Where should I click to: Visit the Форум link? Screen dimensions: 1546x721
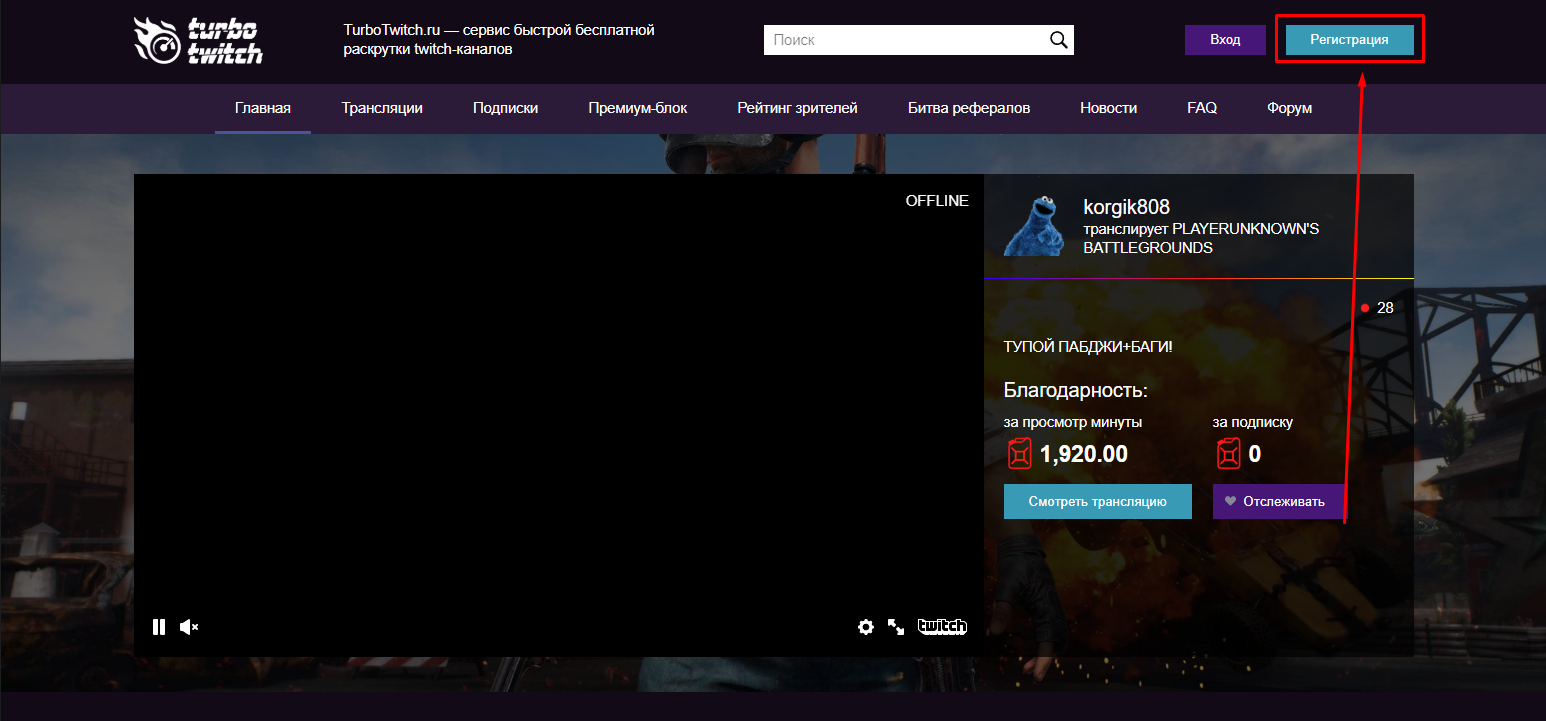pos(1290,108)
